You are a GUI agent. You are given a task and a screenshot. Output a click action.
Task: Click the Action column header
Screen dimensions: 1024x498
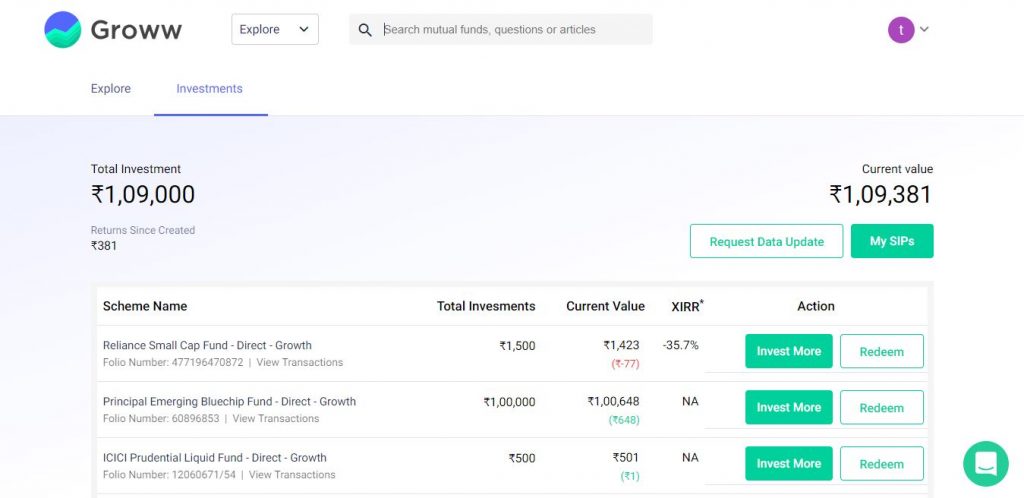point(816,306)
